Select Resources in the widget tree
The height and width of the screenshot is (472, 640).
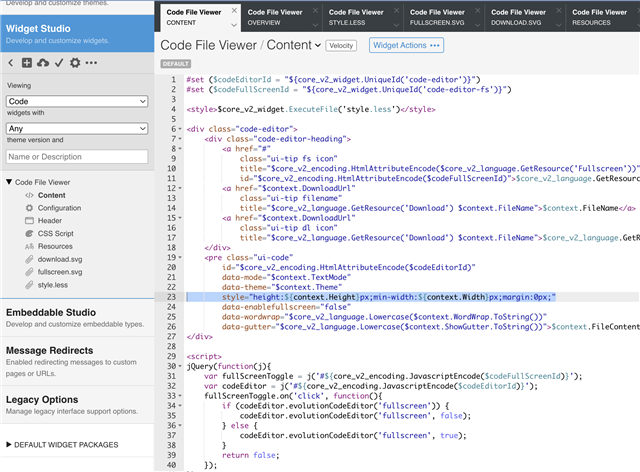tap(55, 246)
